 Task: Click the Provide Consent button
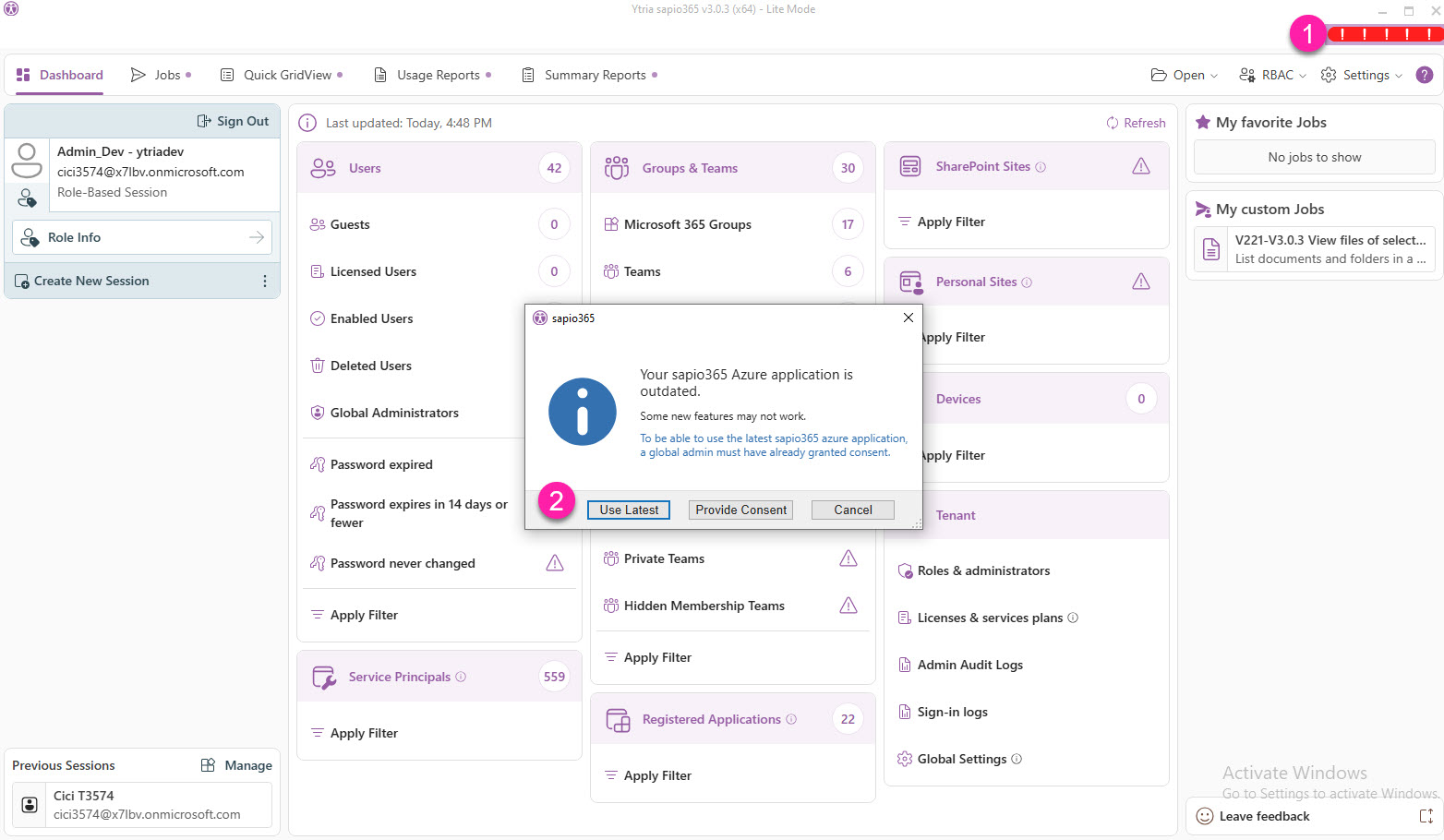click(740, 510)
